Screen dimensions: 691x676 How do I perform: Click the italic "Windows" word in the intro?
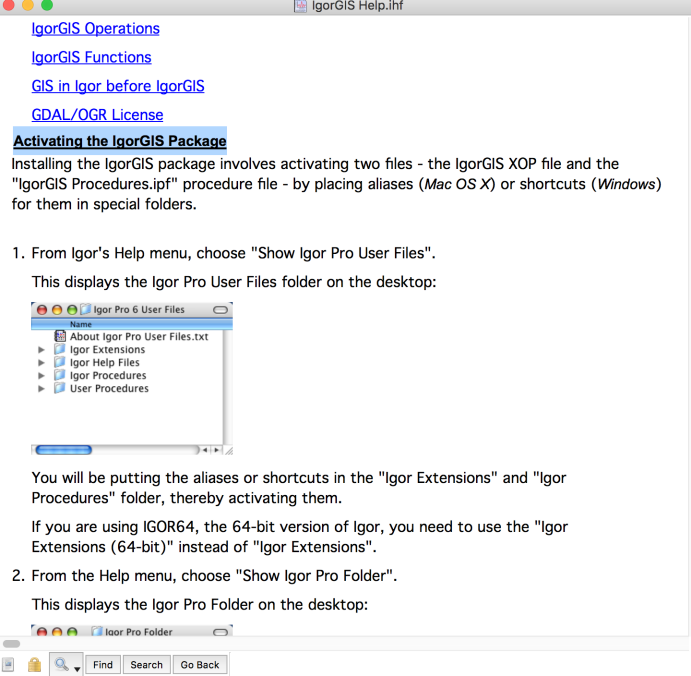626,184
